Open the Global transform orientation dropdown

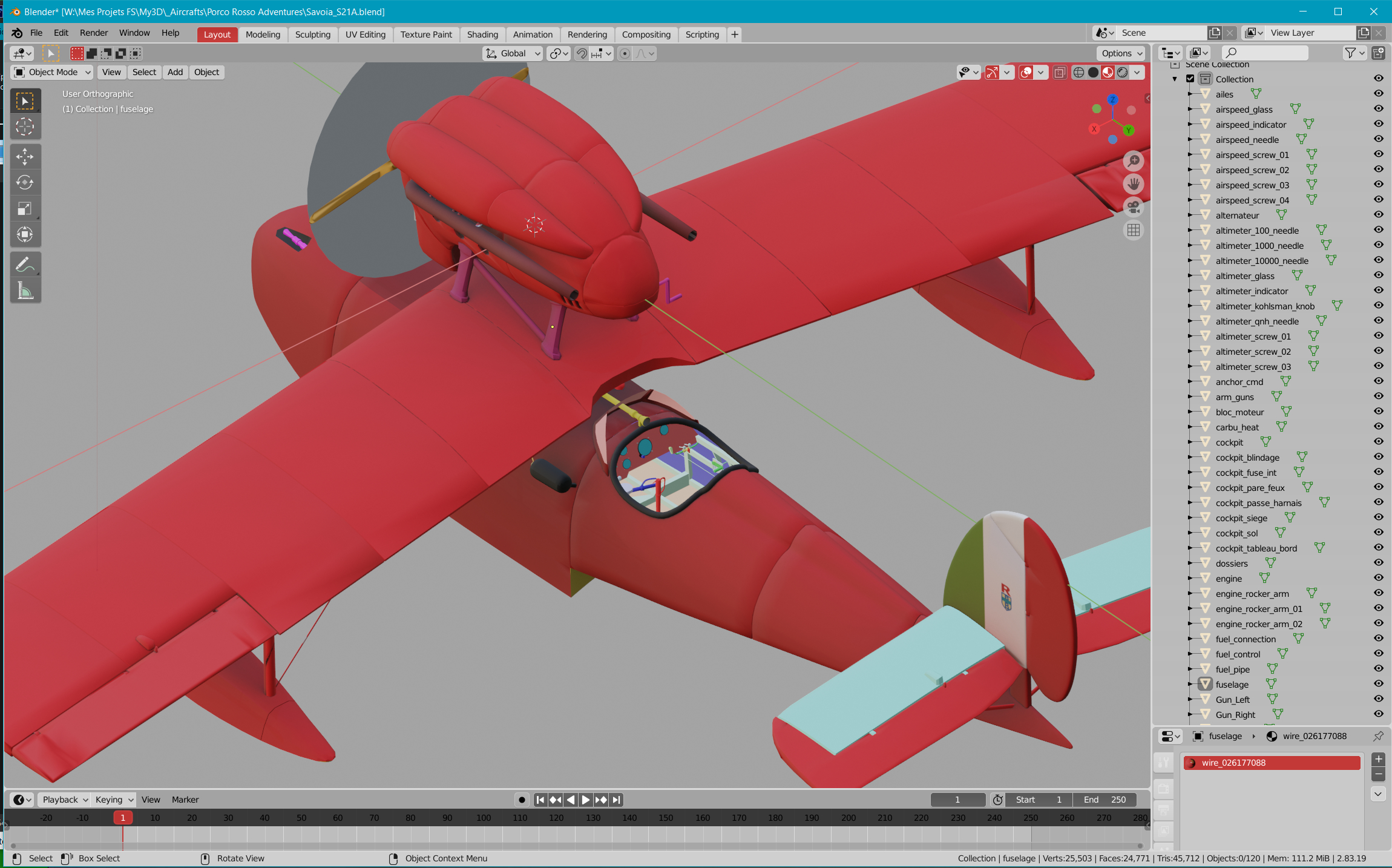(x=513, y=53)
